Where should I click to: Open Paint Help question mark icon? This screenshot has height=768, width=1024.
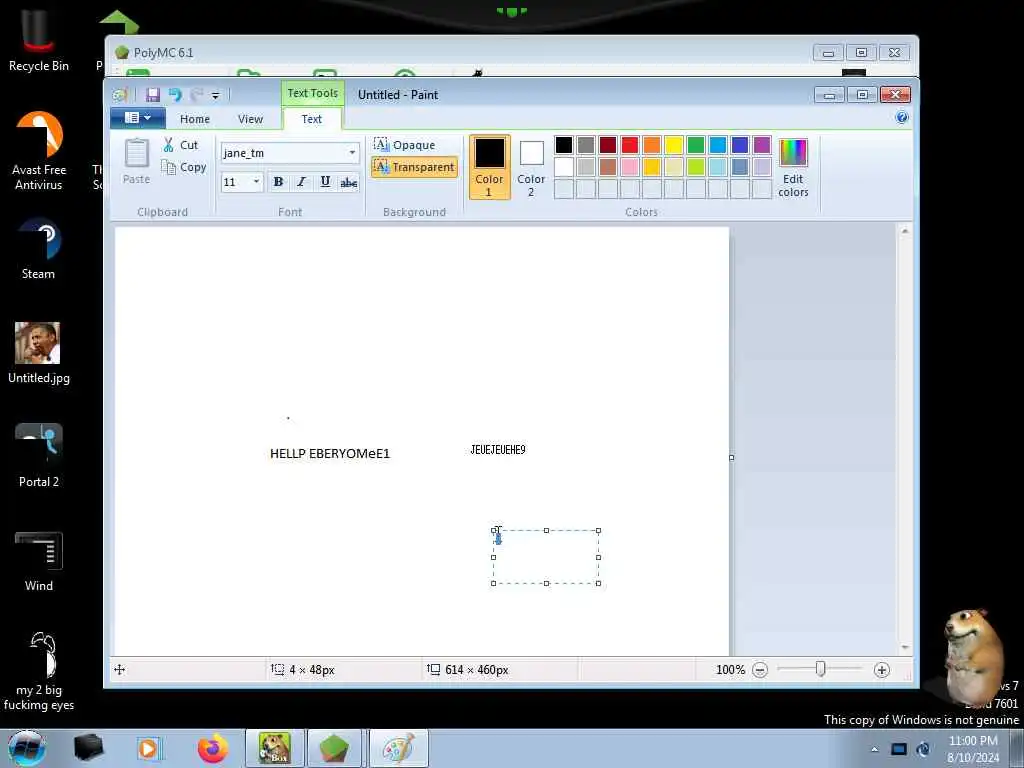pos(902,118)
